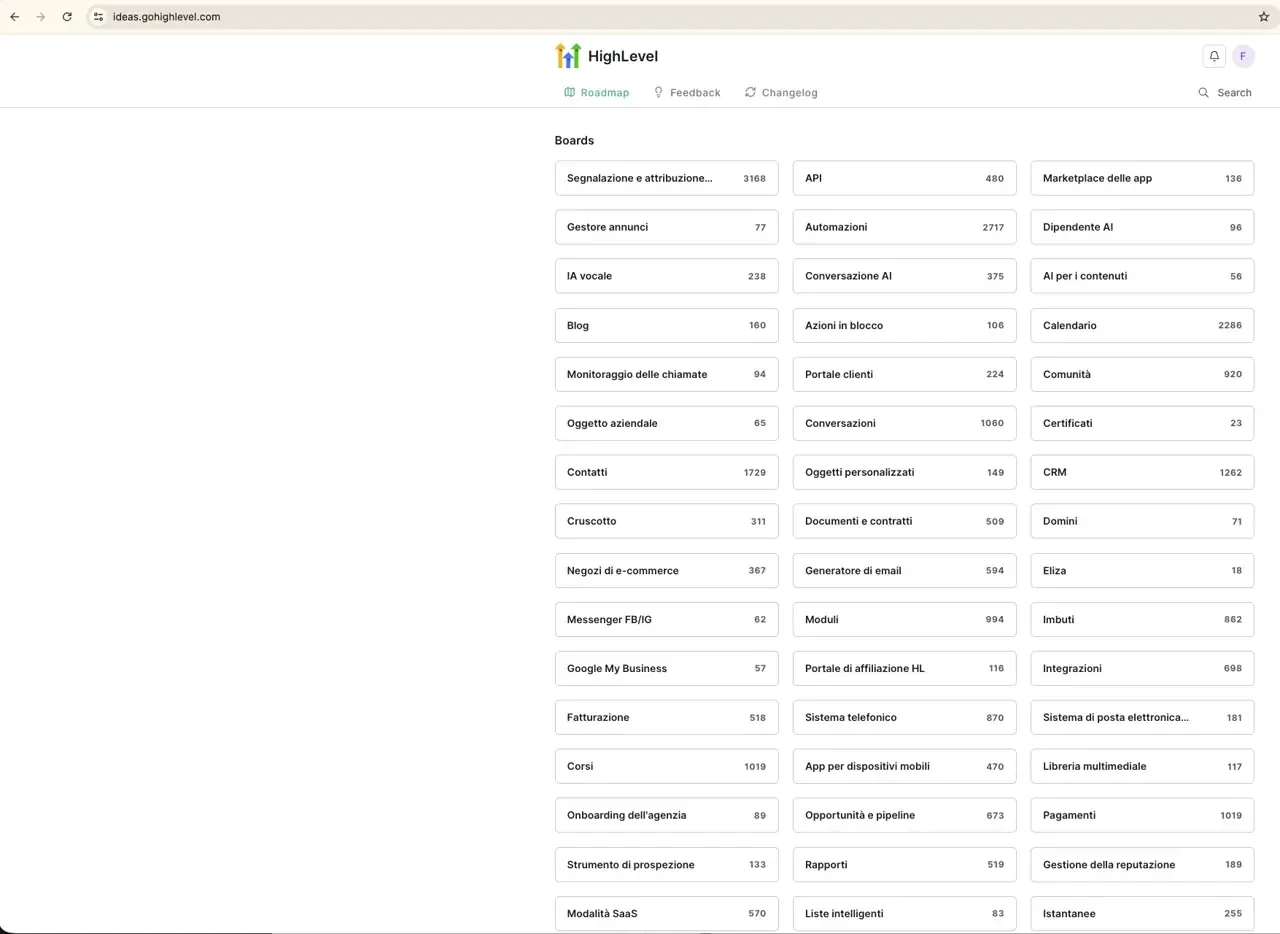Open the Dipendente AI board
This screenshot has height=934, width=1280.
click(x=1142, y=227)
